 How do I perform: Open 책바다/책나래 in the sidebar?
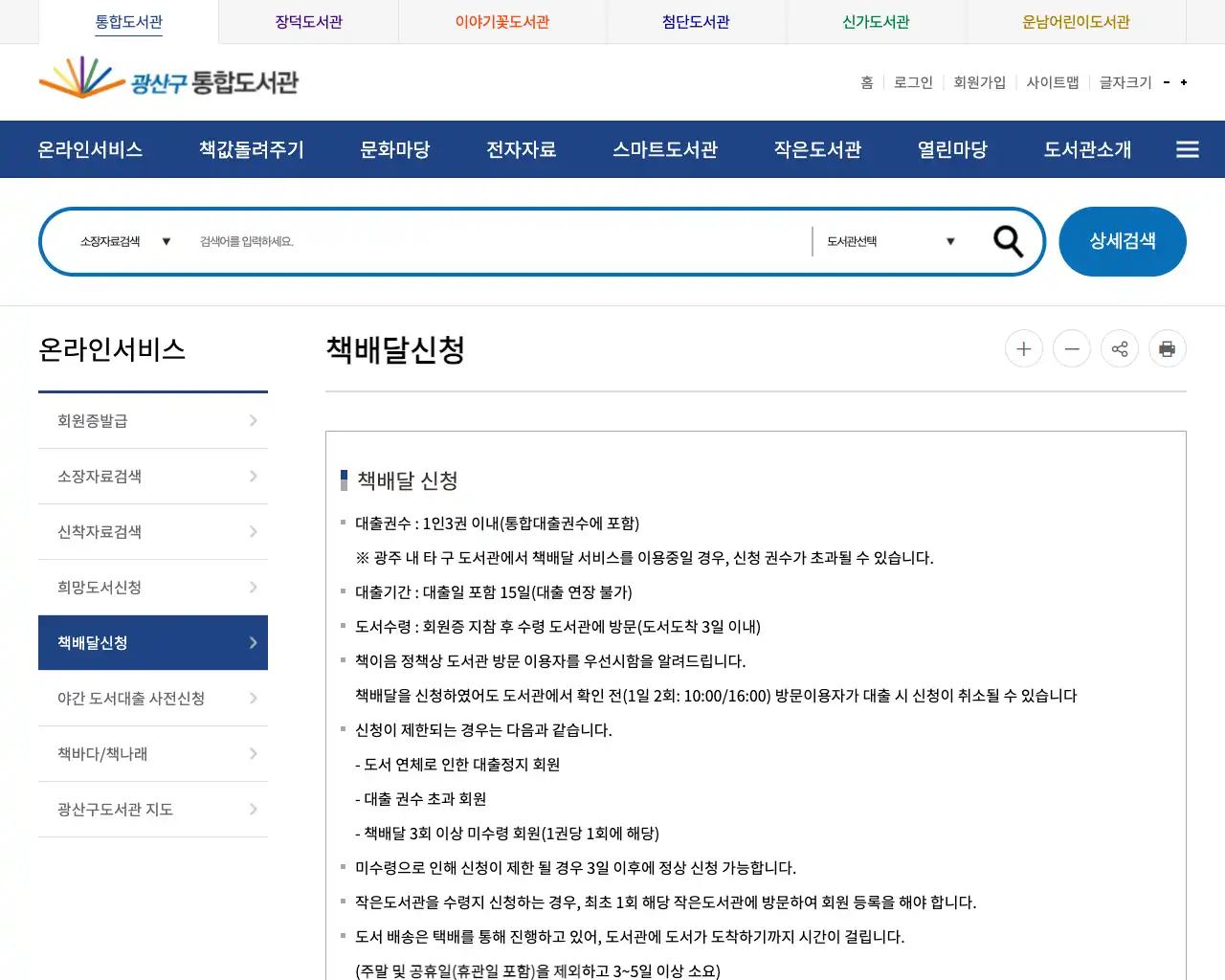[x=153, y=754]
